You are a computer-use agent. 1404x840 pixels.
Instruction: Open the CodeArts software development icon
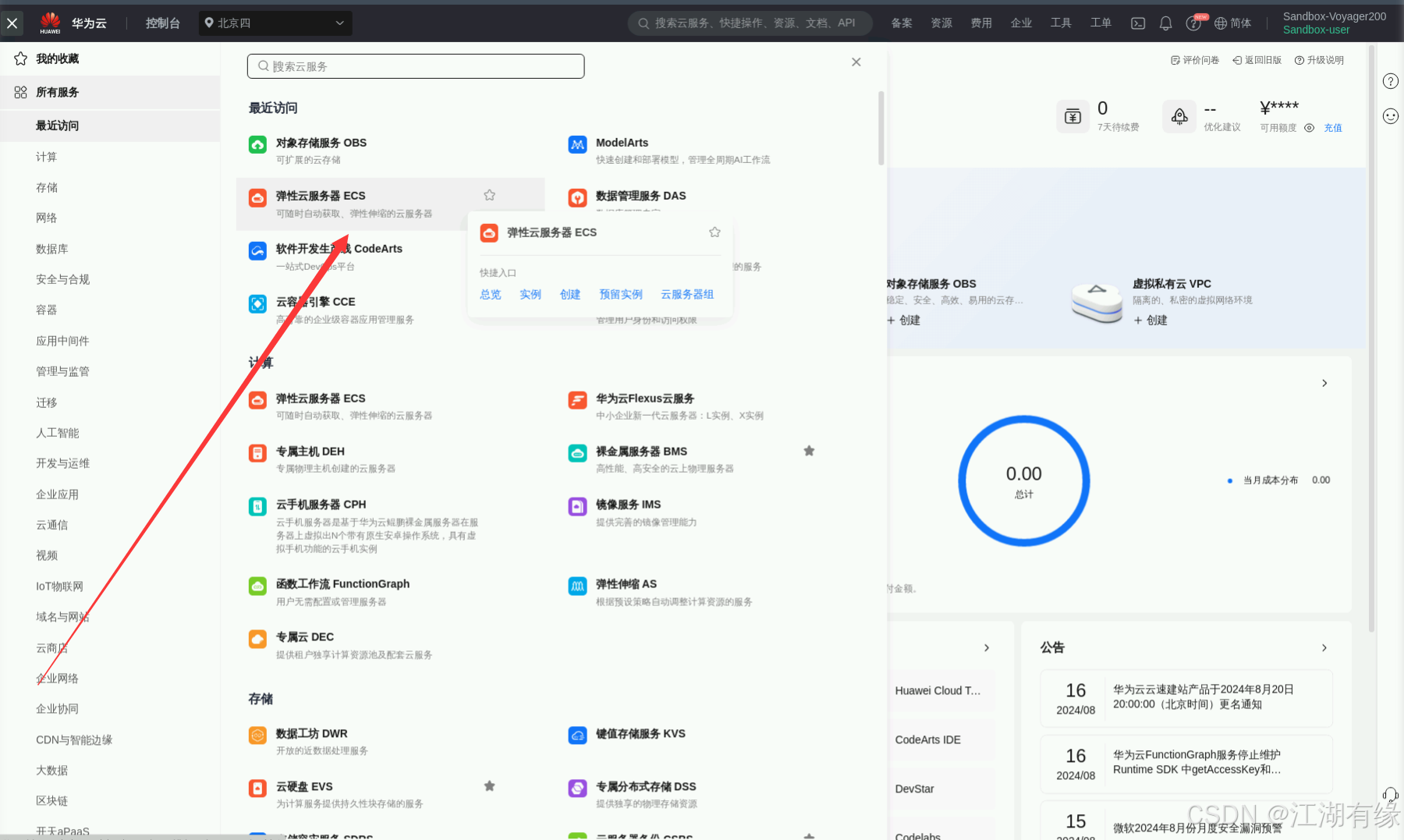257,250
